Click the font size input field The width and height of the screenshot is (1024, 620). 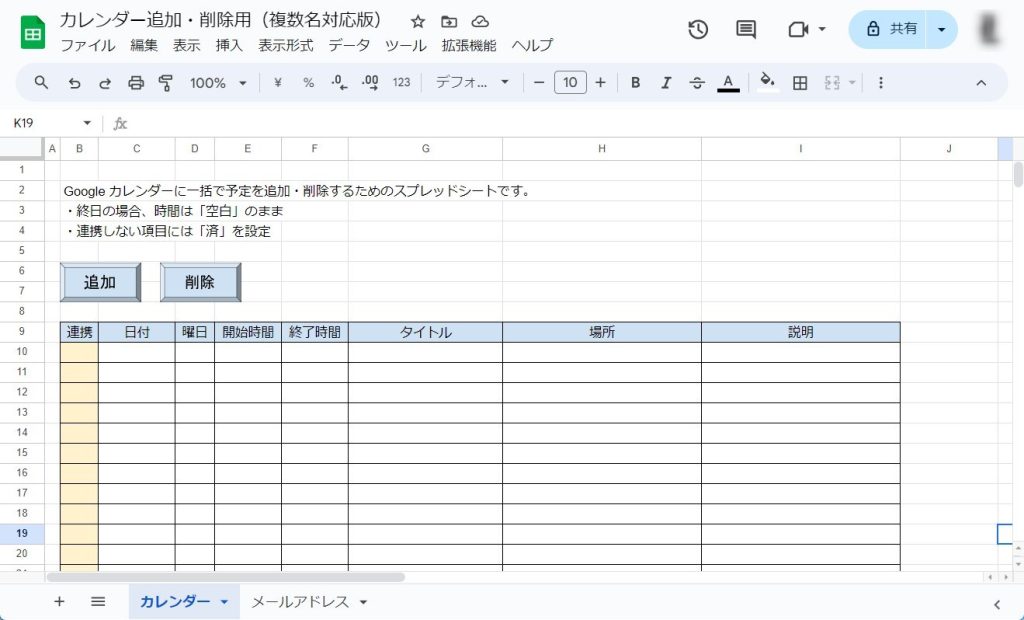570,83
